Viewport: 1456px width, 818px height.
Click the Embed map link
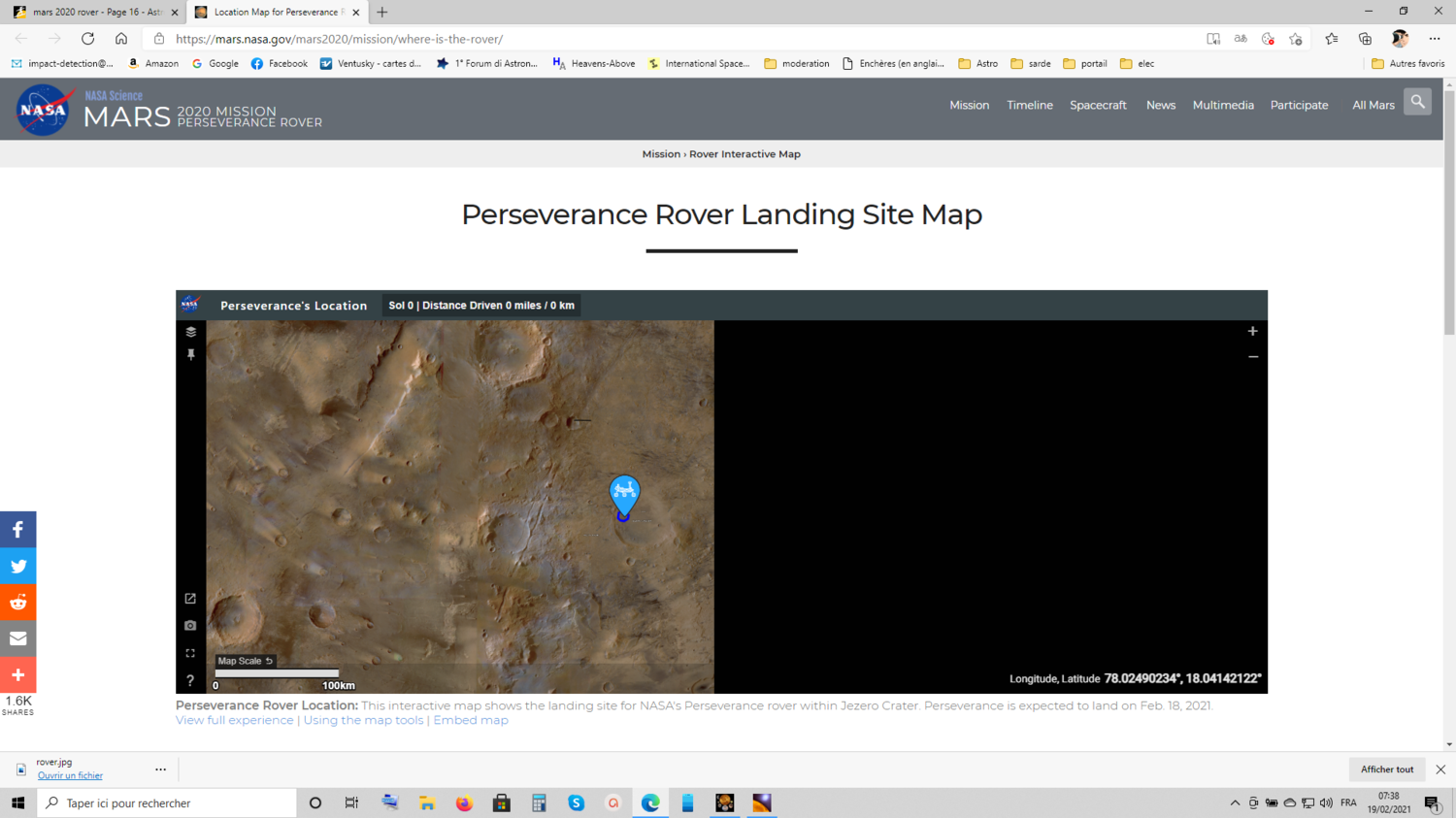(x=471, y=720)
